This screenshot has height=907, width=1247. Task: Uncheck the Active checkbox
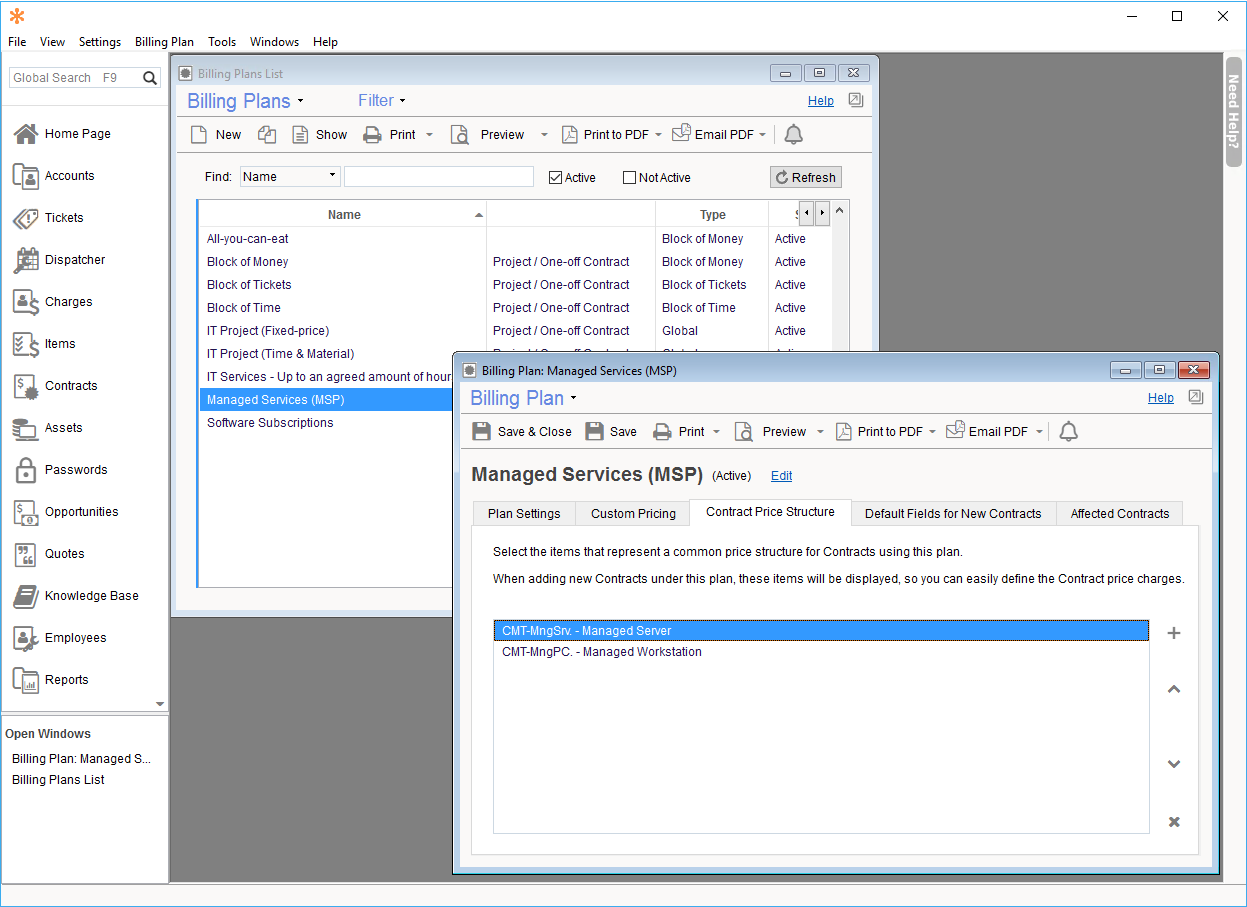(x=556, y=178)
